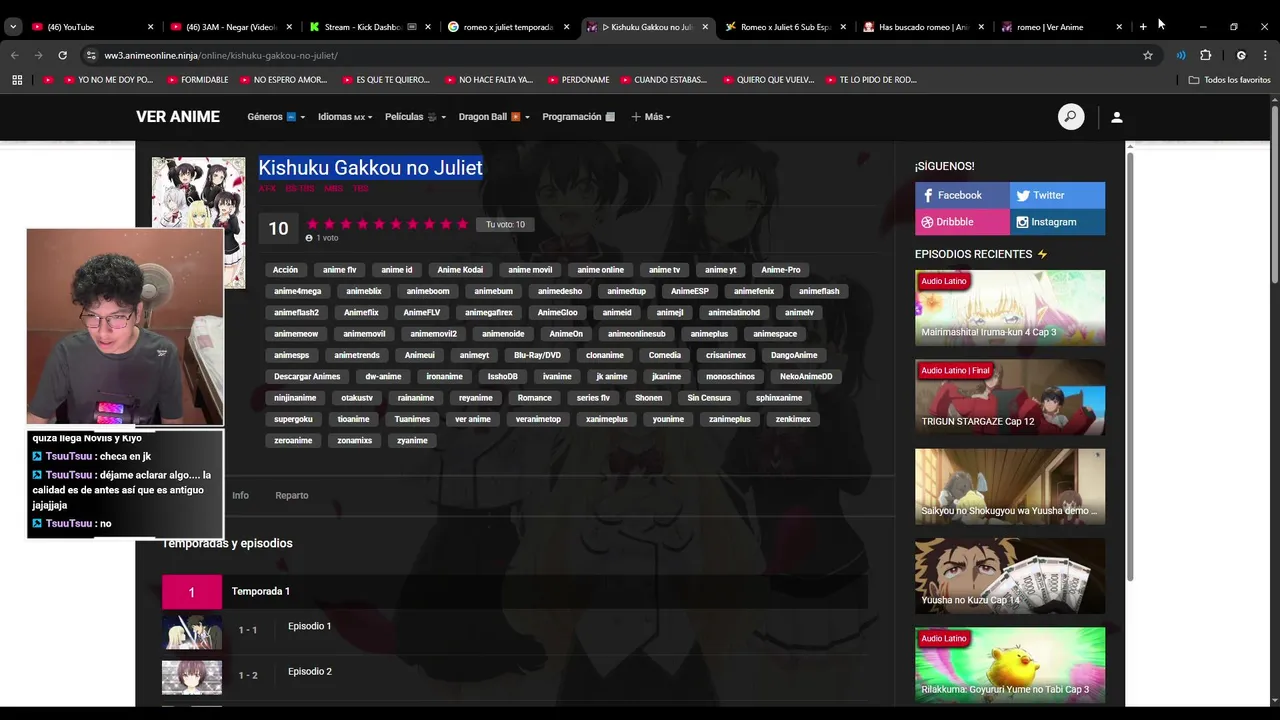Click the sidebar inner scrollbar

pyautogui.click(x=1130, y=365)
